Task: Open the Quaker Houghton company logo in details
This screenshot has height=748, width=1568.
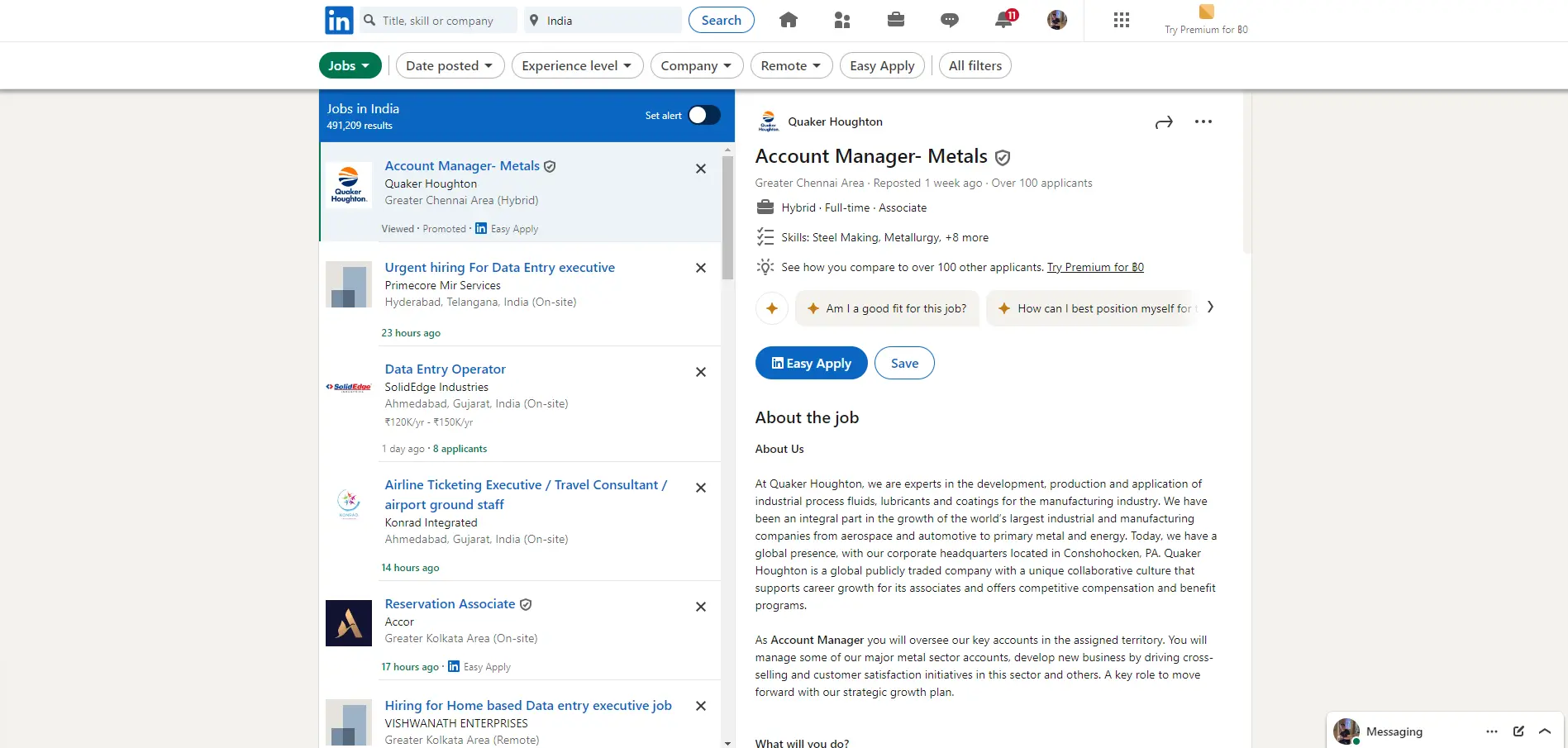Action: [x=769, y=121]
